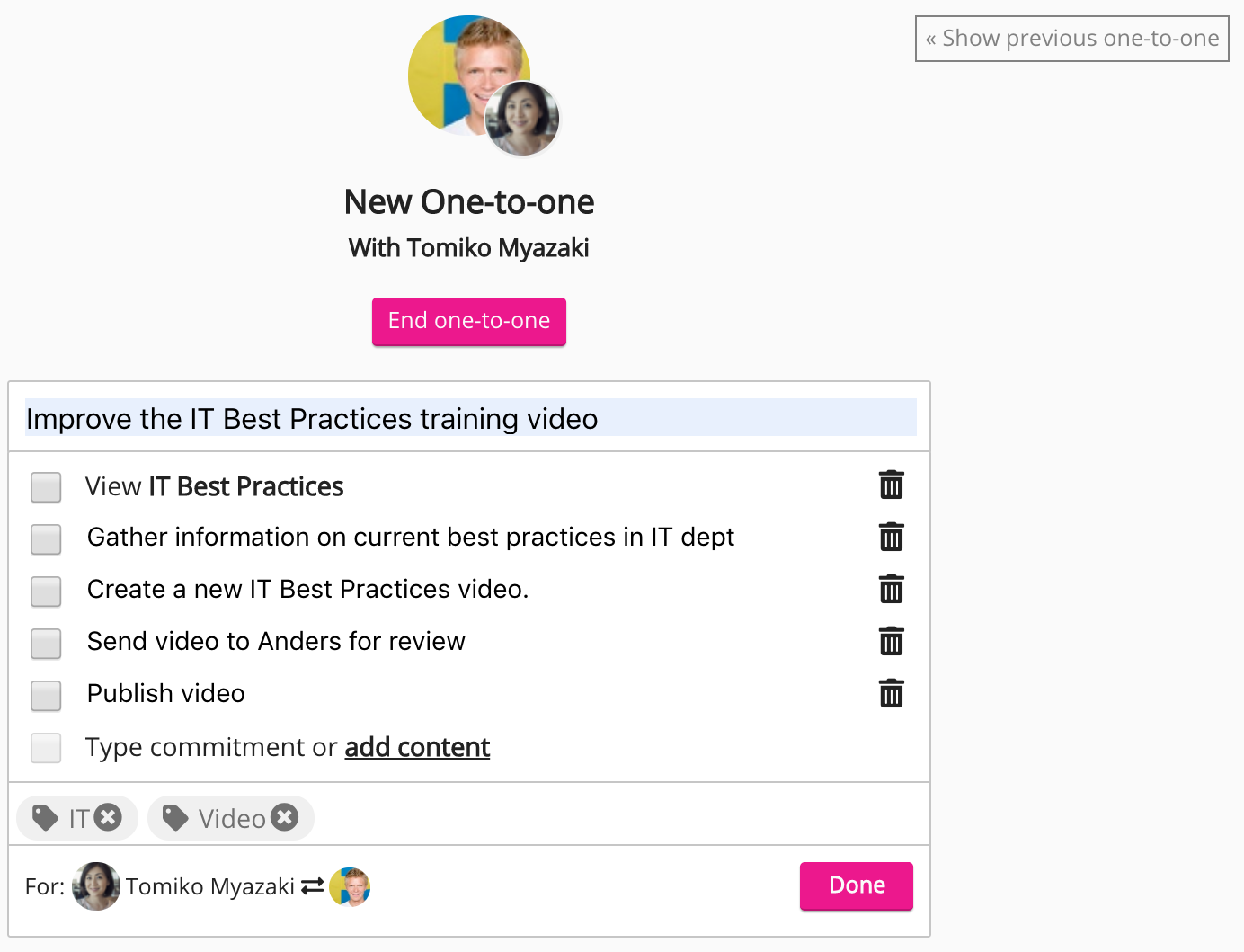Open the add content link
Screen dimensions: 1244x952
pos(417,747)
